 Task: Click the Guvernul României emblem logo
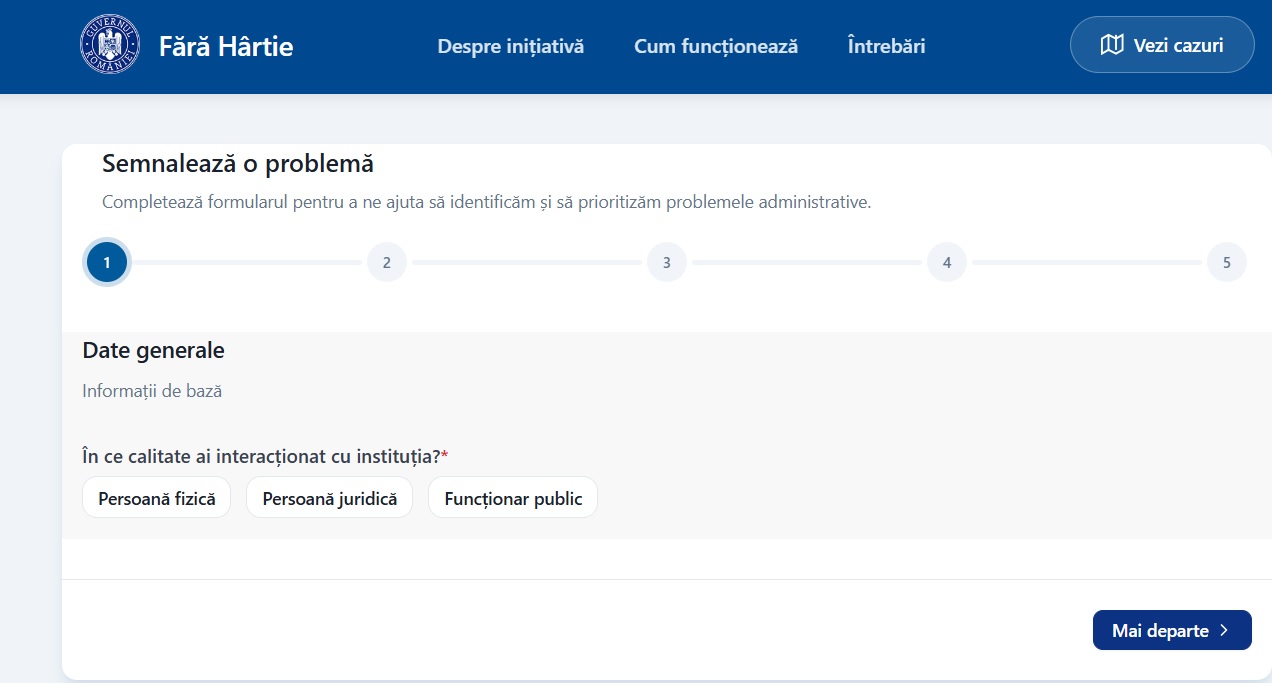pos(110,45)
